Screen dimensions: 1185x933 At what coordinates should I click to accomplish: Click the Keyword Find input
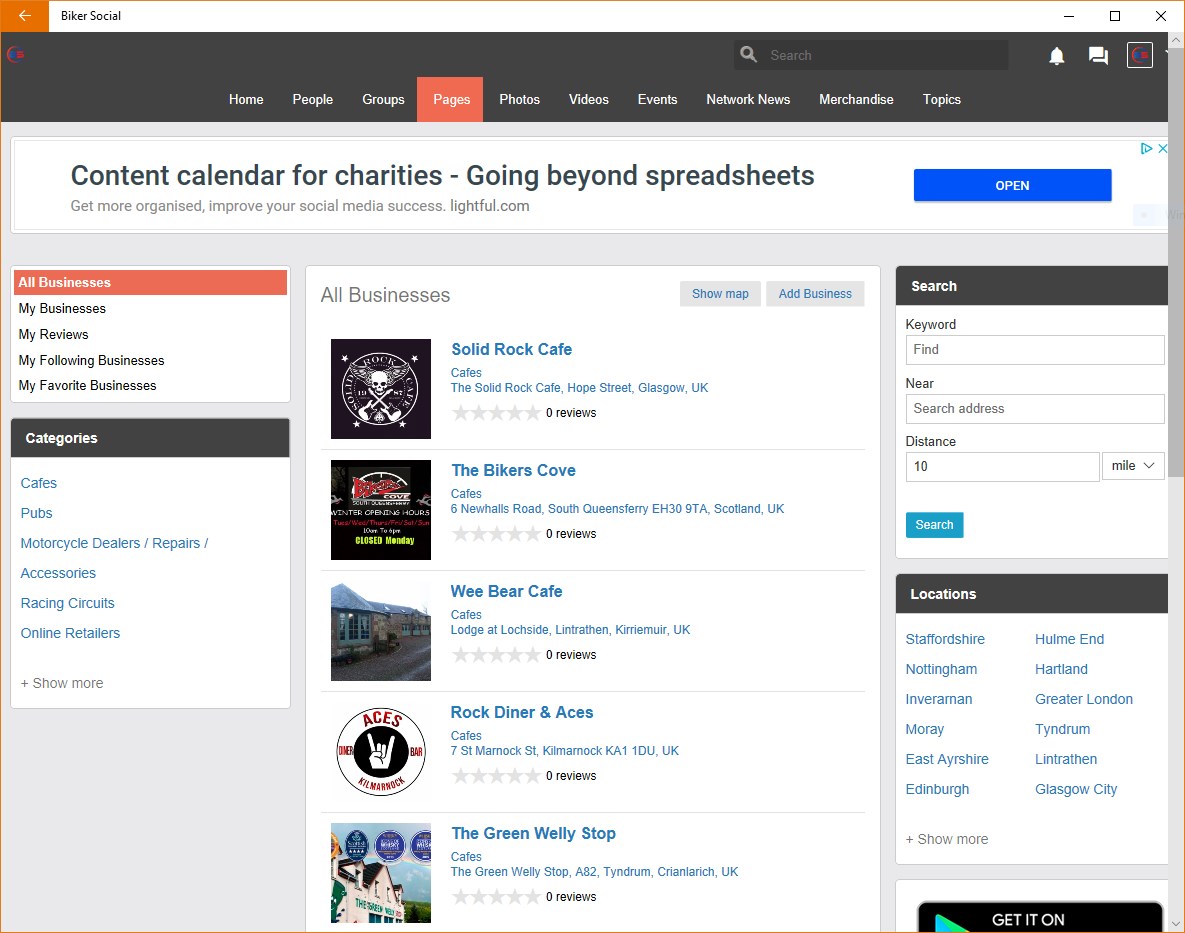[x=1035, y=350]
